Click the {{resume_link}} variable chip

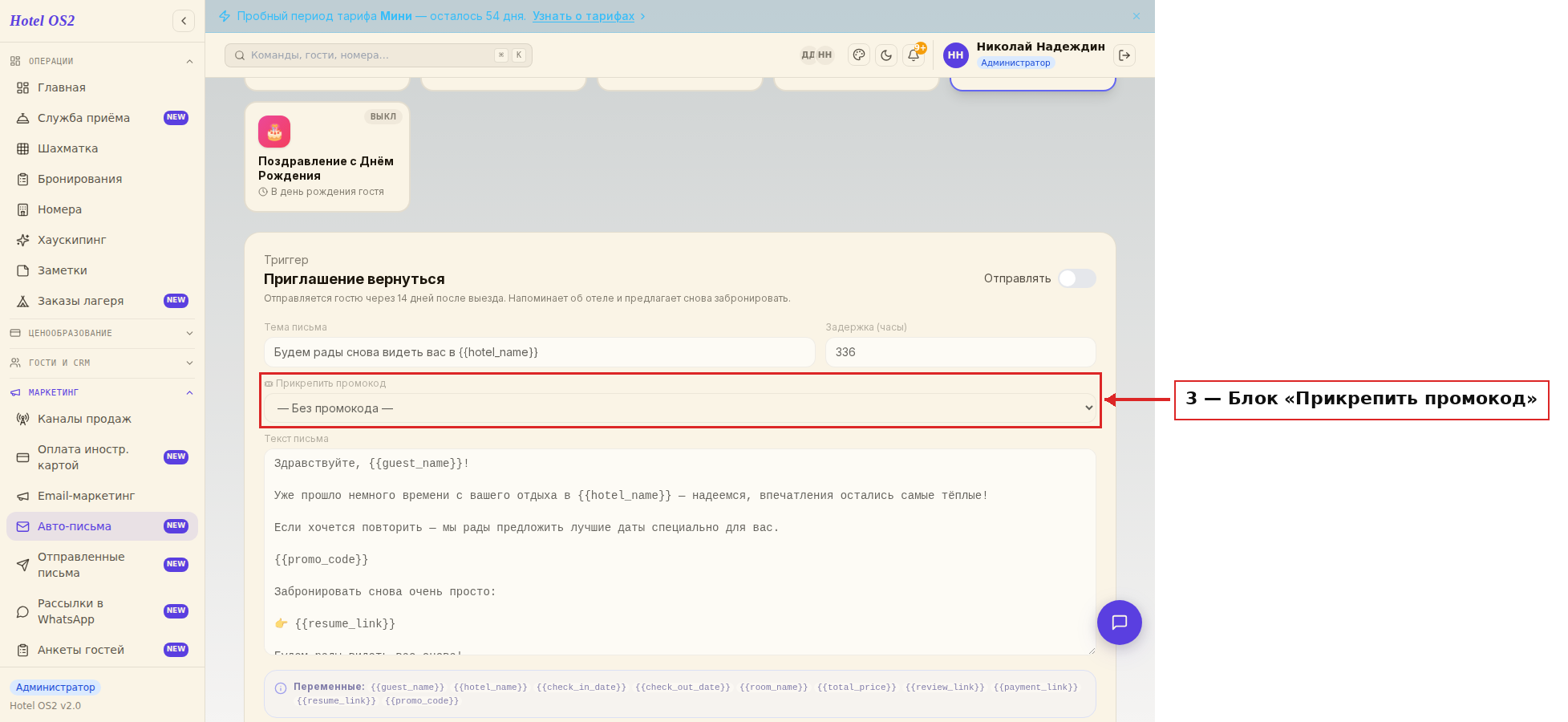(x=336, y=701)
